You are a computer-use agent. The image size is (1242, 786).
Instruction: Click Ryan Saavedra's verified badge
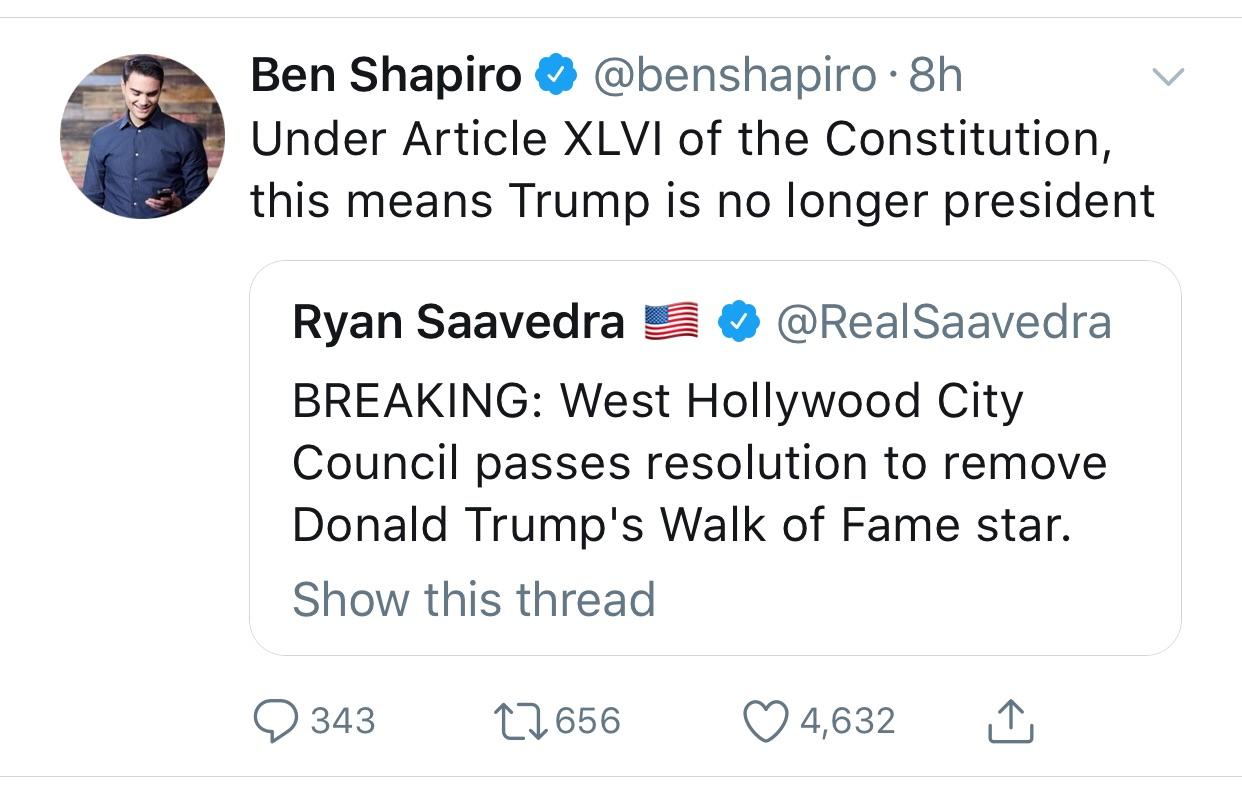(737, 323)
